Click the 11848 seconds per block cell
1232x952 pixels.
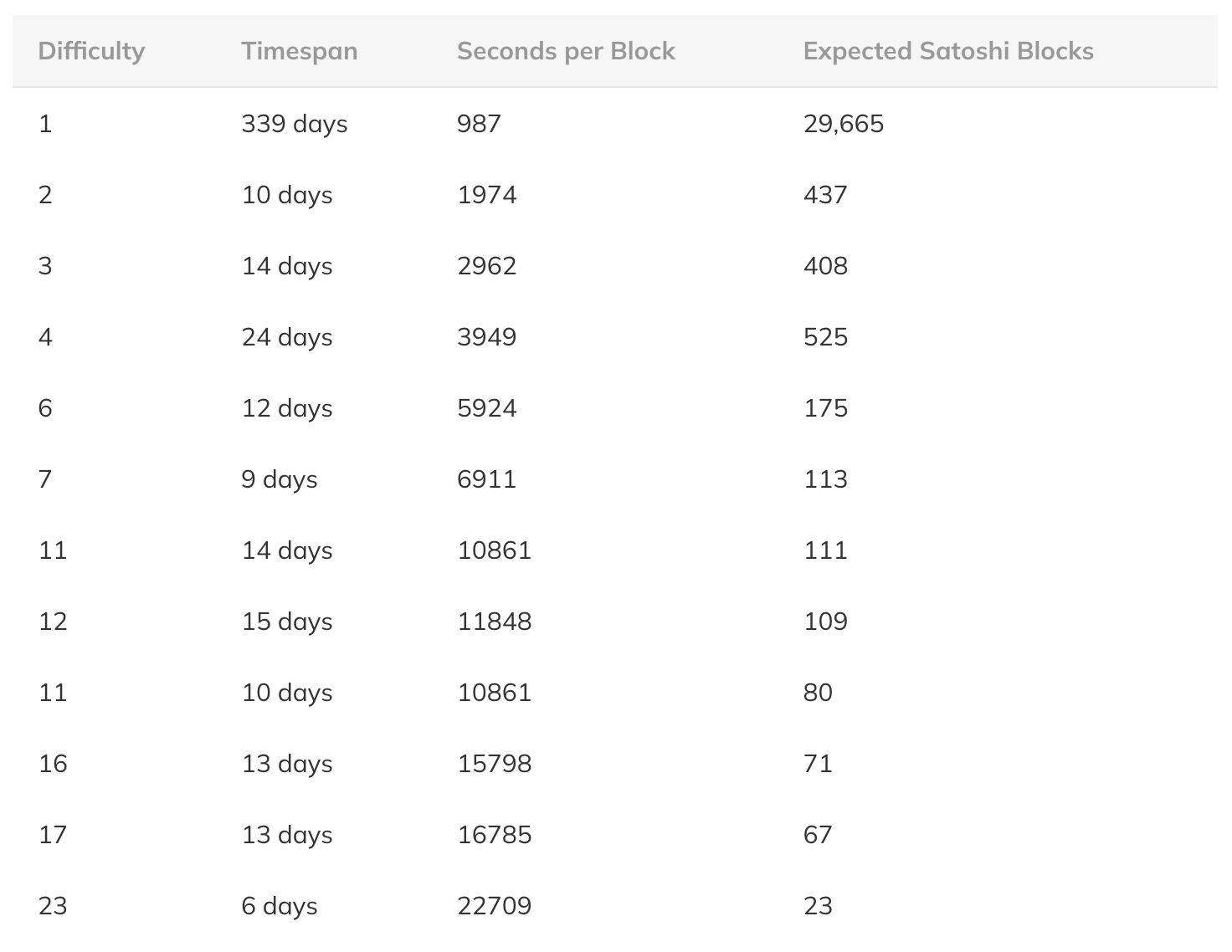[x=494, y=622]
